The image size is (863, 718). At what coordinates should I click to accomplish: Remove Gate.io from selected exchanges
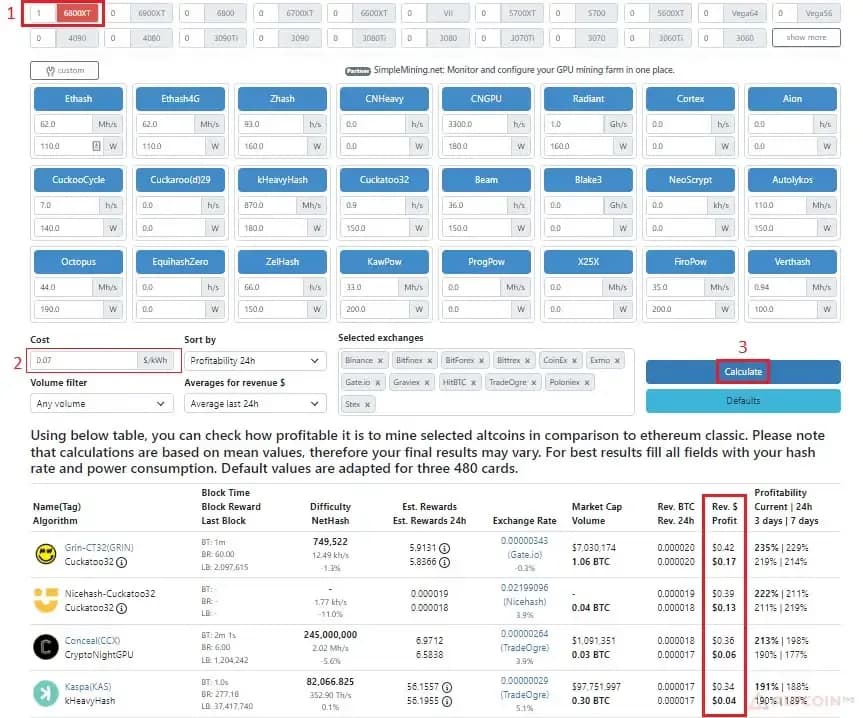(378, 382)
